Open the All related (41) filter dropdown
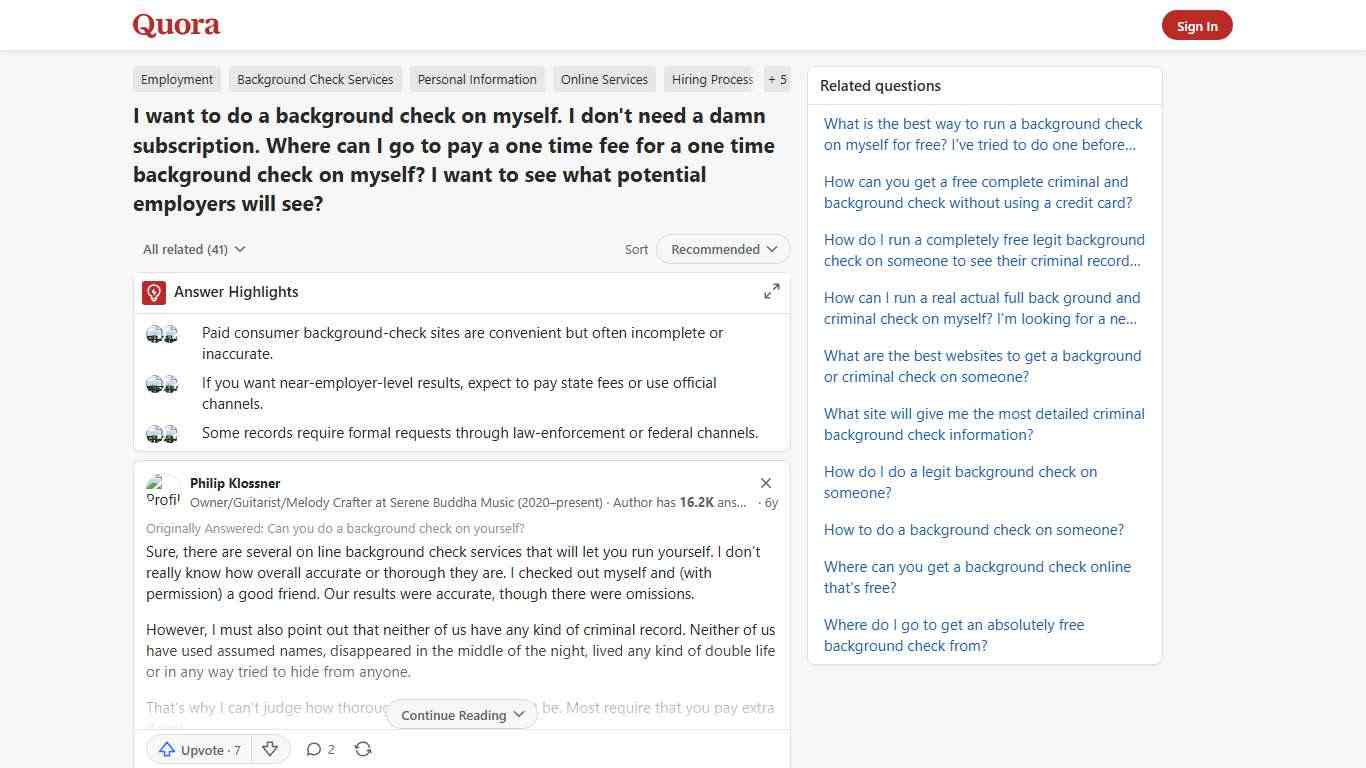1366x768 pixels. (x=193, y=249)
